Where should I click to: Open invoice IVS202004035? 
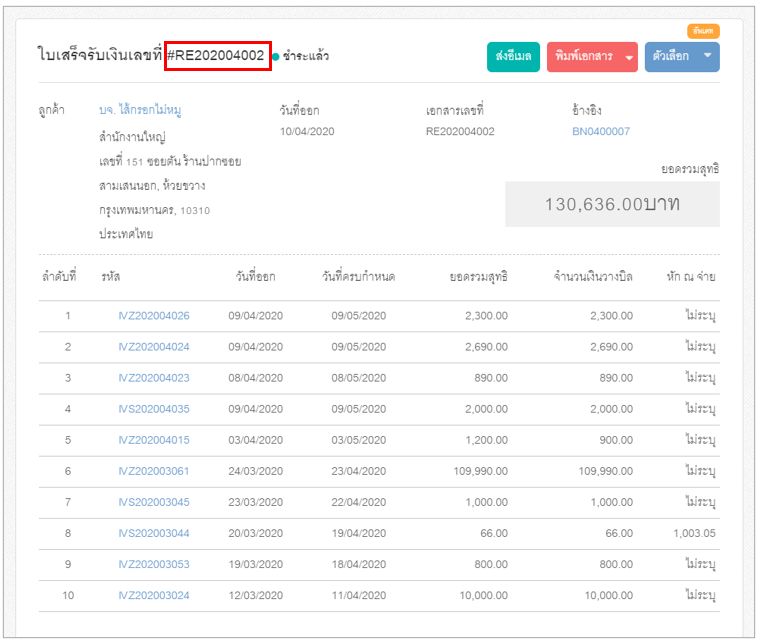[x=154, y=409]
